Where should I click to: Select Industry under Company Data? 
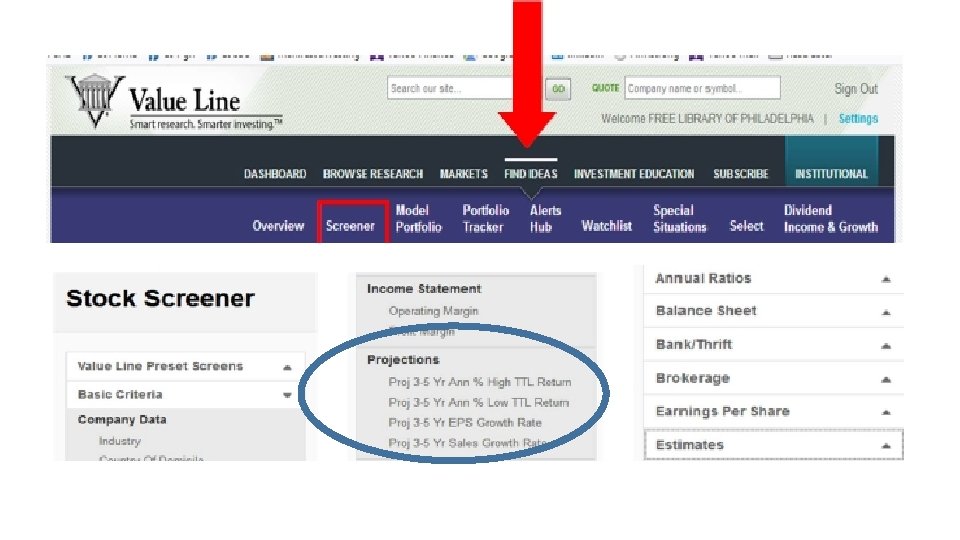[120, 441]
